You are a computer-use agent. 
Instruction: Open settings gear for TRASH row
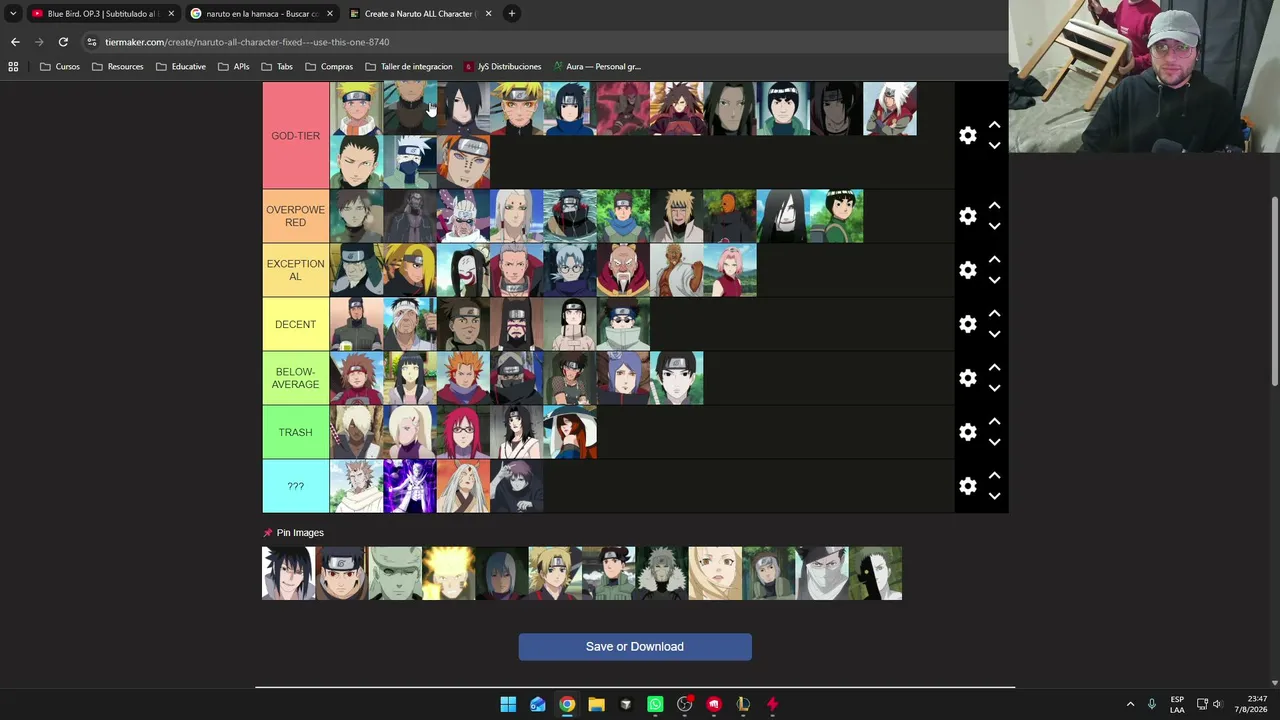(x=967, y=432)
